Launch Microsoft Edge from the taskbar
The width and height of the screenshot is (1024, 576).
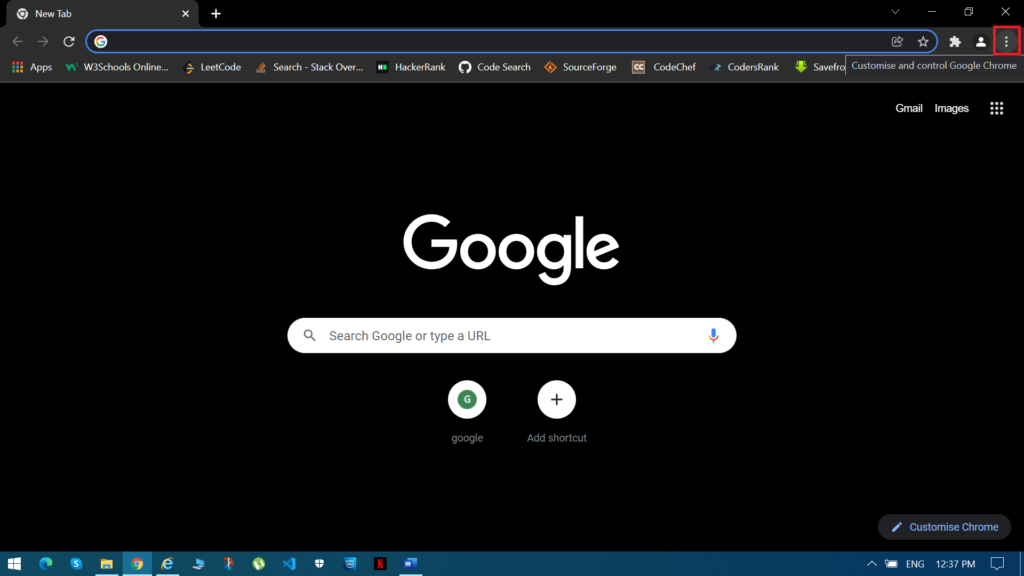tap(45, 564)
